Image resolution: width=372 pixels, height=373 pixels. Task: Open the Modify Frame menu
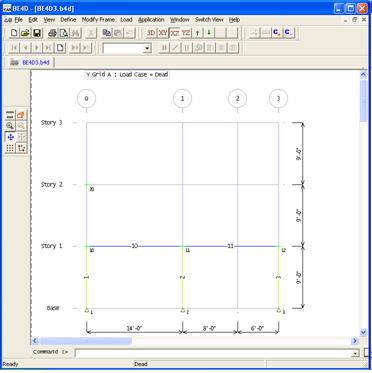pyautogui.click(x=98, y=20)
